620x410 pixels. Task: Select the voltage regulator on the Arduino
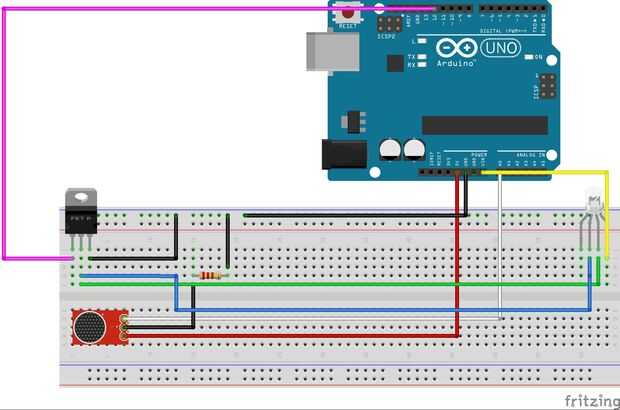click(x=353, y=122)
